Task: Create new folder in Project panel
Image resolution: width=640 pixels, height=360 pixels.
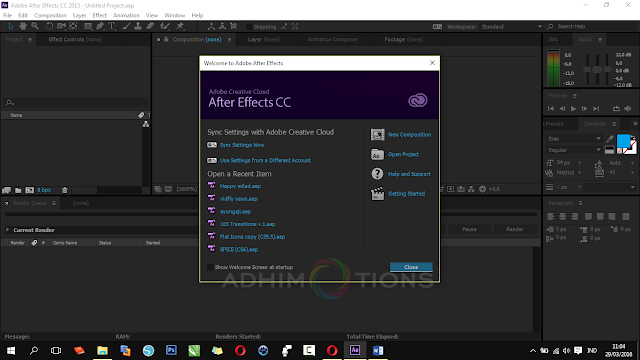Action: (x=18, y=190)
